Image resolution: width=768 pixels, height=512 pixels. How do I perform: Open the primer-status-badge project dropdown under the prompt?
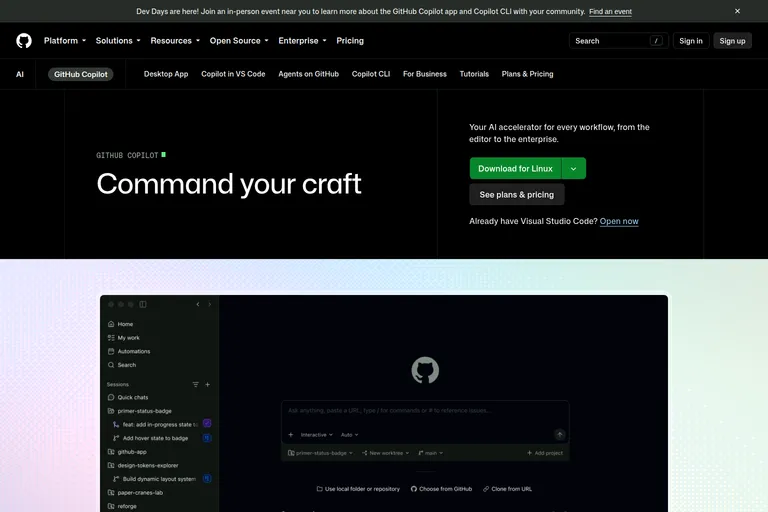click(x=320, y=453)
